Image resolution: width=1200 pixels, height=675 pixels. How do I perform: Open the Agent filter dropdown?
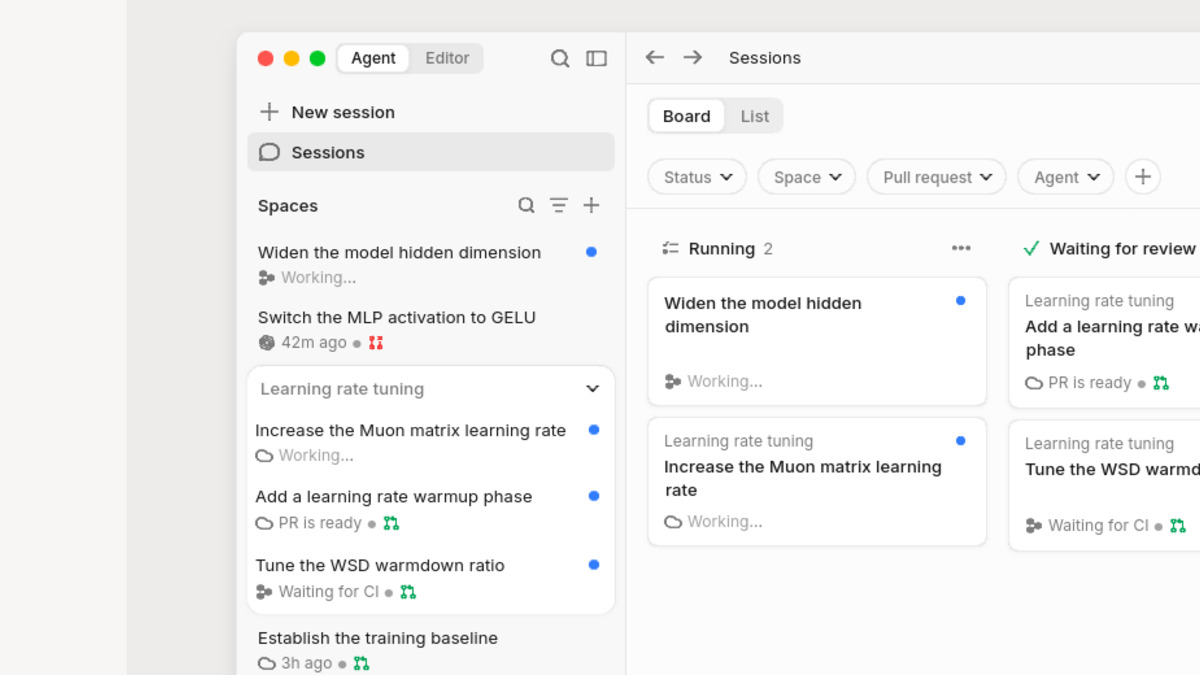1066,177
